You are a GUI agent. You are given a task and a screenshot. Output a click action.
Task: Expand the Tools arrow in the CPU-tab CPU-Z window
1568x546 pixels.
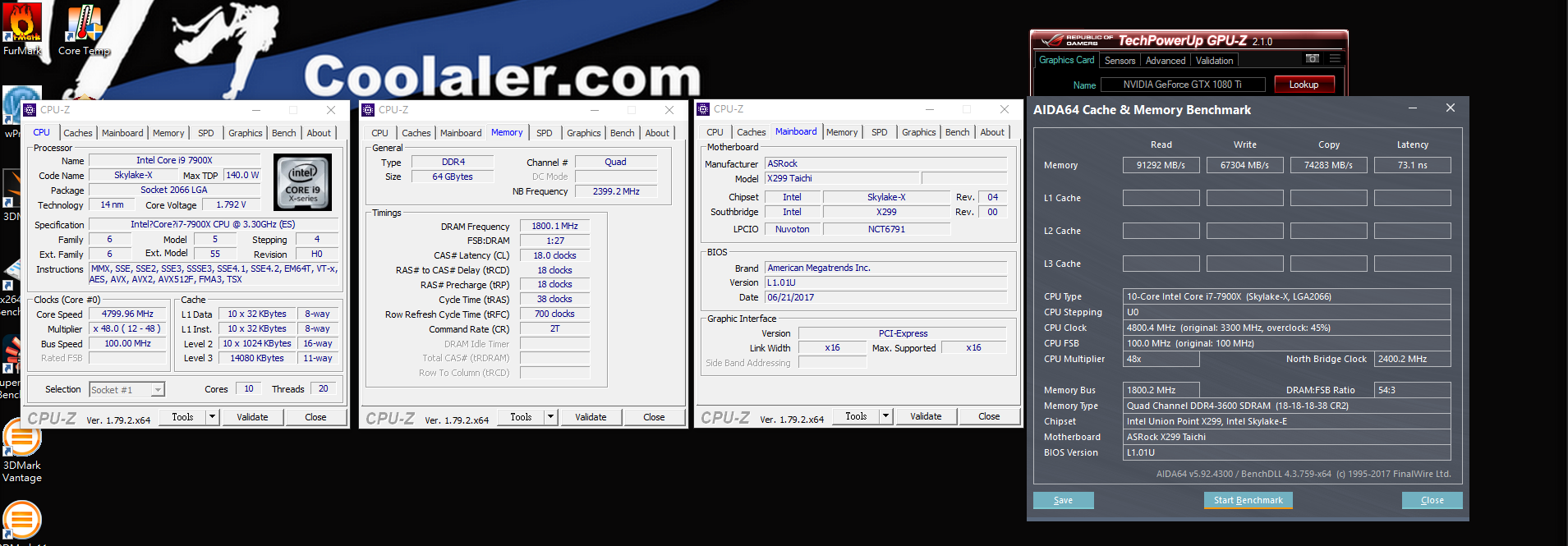(212, 417)
